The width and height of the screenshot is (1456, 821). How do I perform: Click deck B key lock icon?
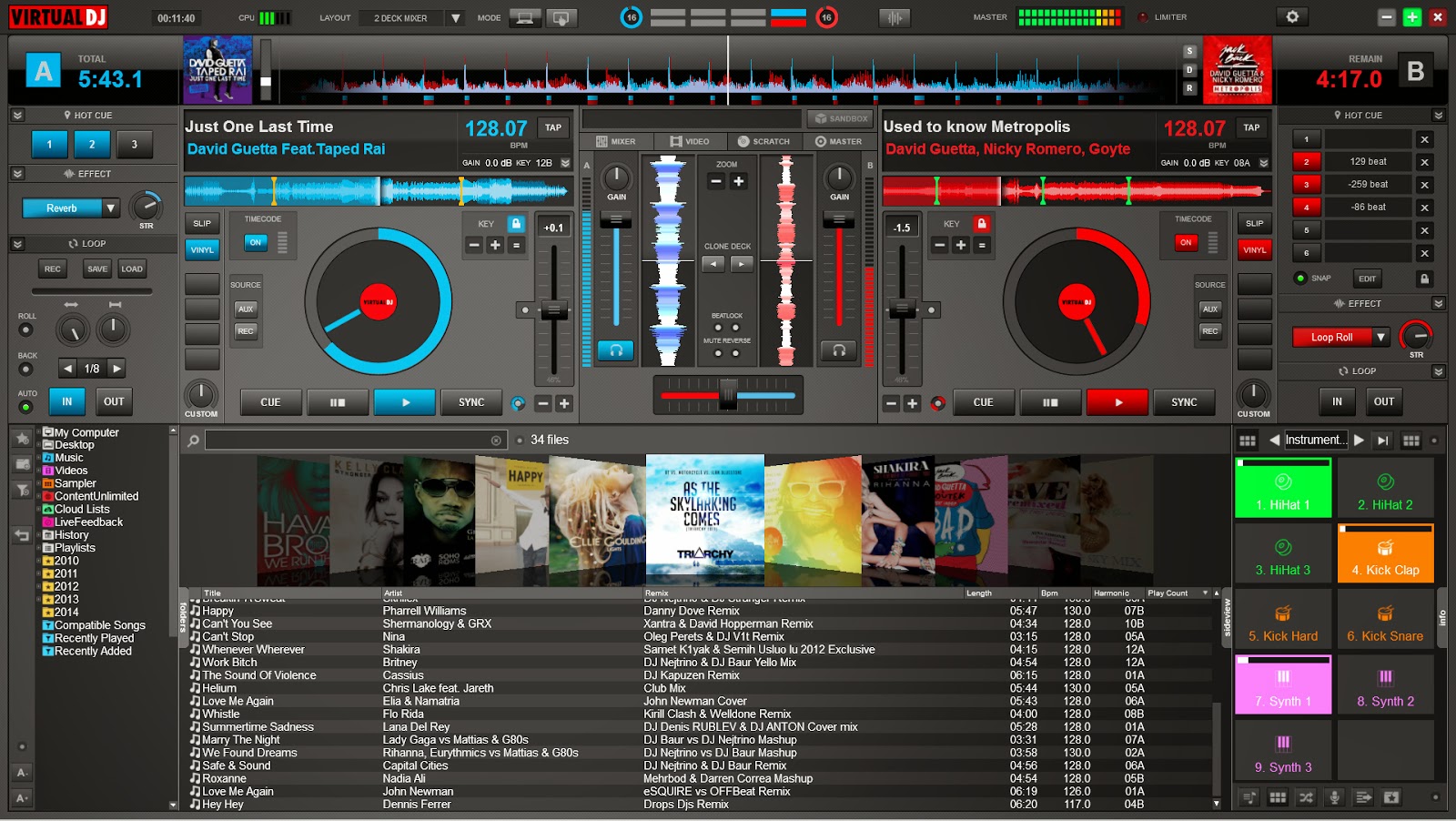point(981,224)
